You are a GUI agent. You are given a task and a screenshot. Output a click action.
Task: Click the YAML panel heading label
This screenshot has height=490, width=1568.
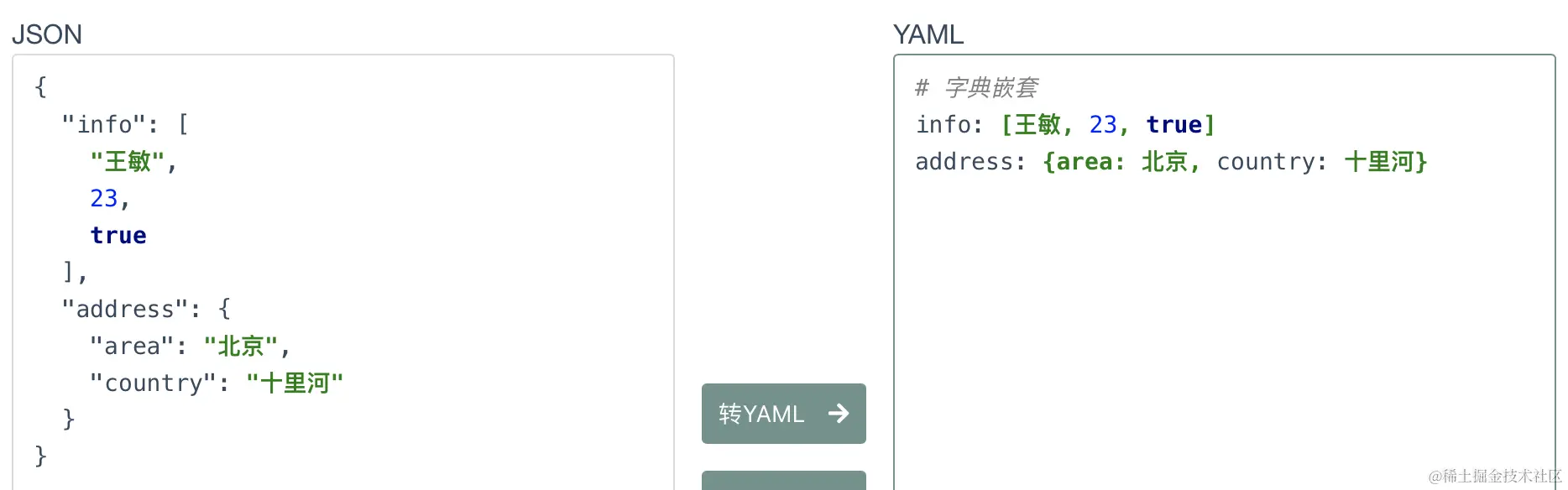point(928,34)
